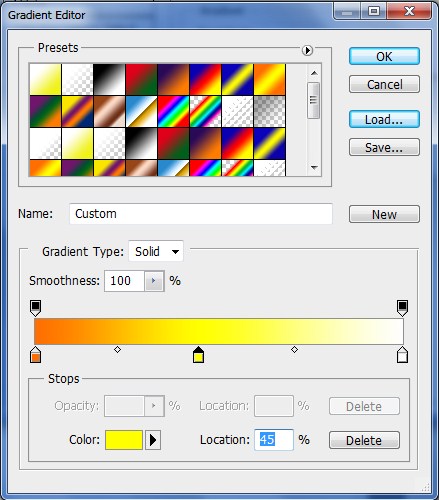Click the OK button
The width and height of the screenshot is (439, 500).
[x=384, y=56]
